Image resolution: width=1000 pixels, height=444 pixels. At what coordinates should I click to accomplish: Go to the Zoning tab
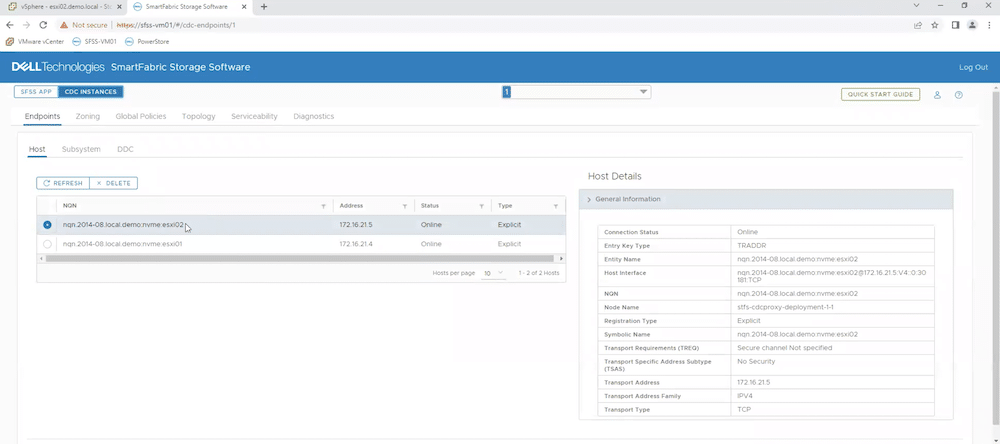click(x=87, y=116)
